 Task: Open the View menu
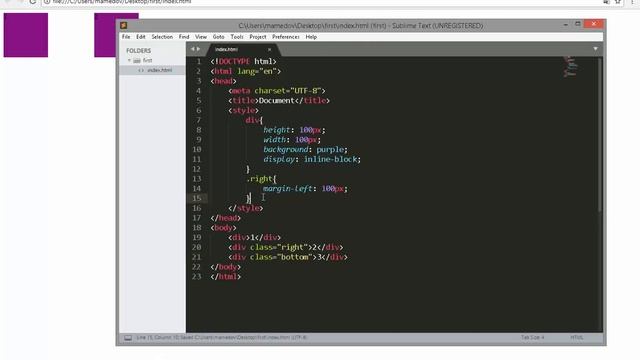tap(201, 37)
